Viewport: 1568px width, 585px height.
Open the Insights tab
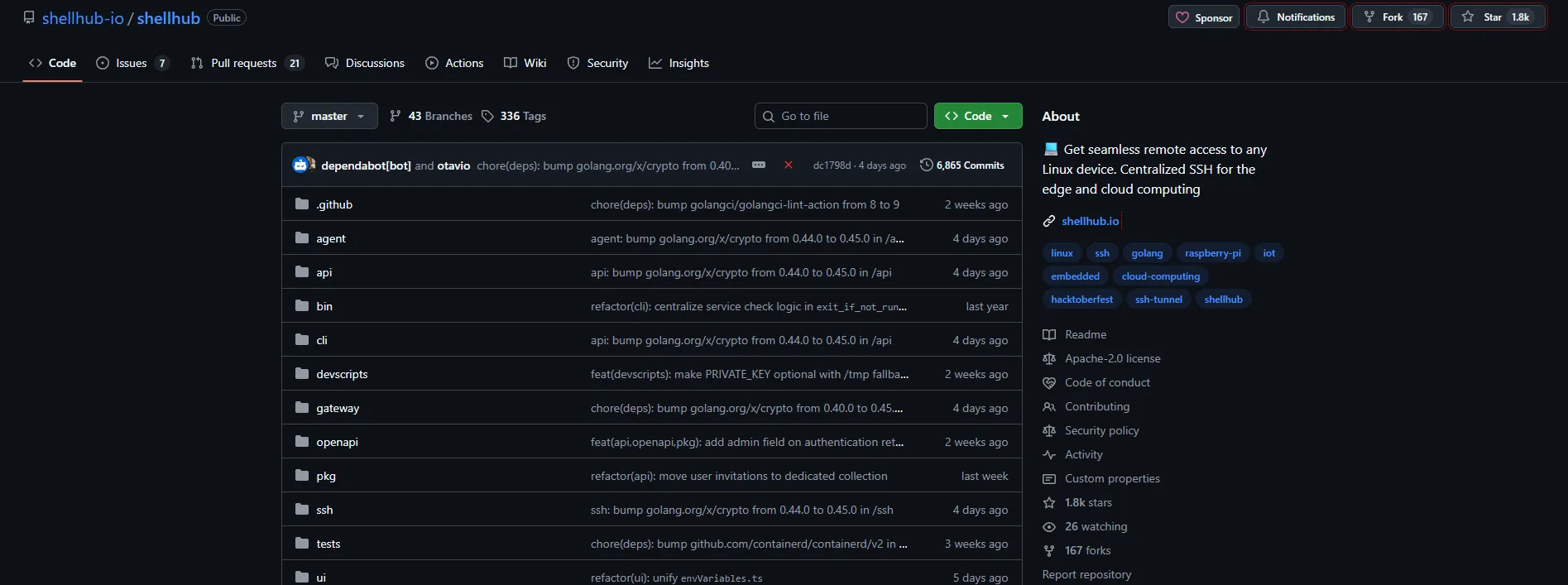click(x=679, y=63)
